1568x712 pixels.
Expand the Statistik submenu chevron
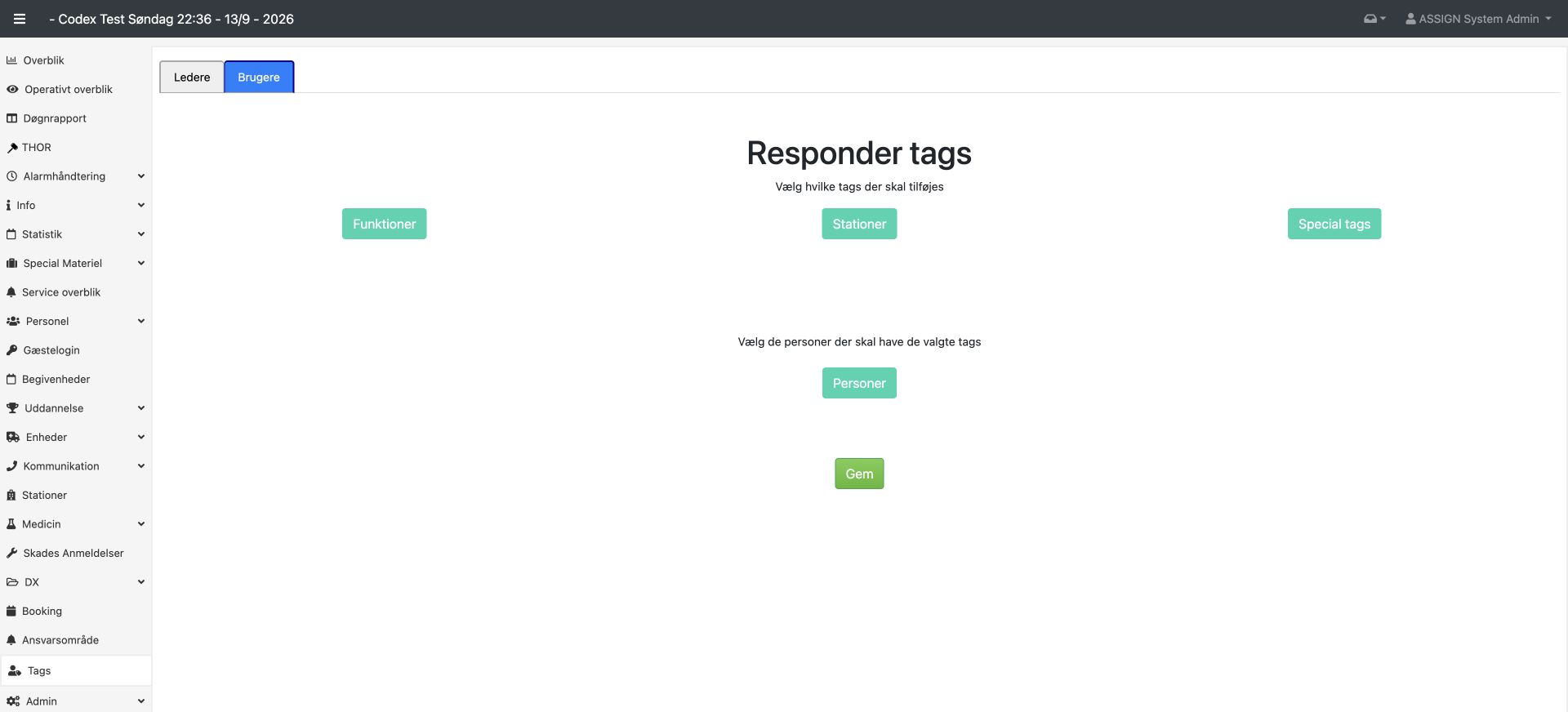(141, 234)
